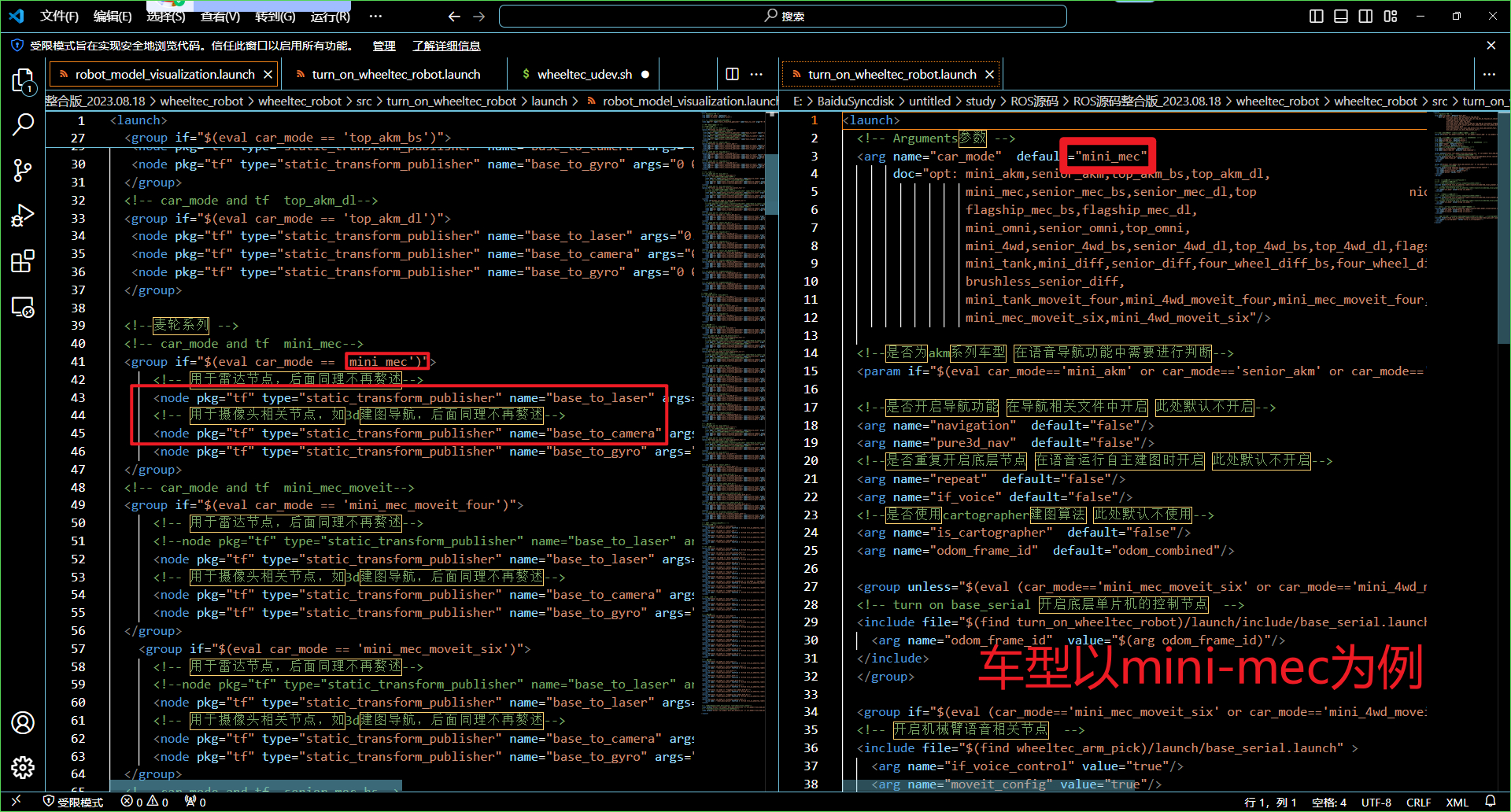1511x812 pixels.
Task: Focus the top search command box
Action: tap(783, 16)
